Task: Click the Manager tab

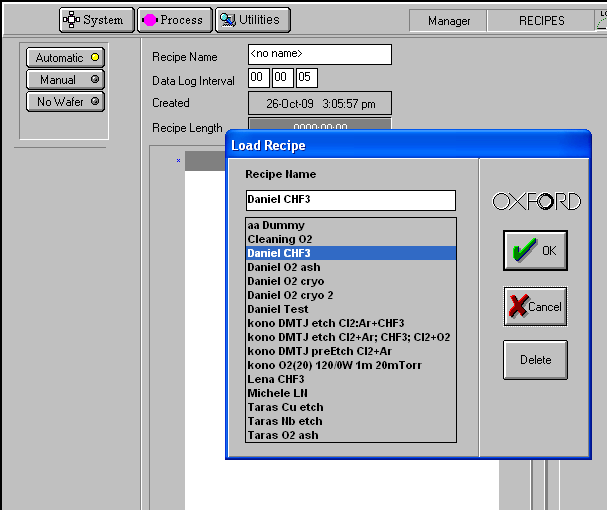Action: click(448, 21)
